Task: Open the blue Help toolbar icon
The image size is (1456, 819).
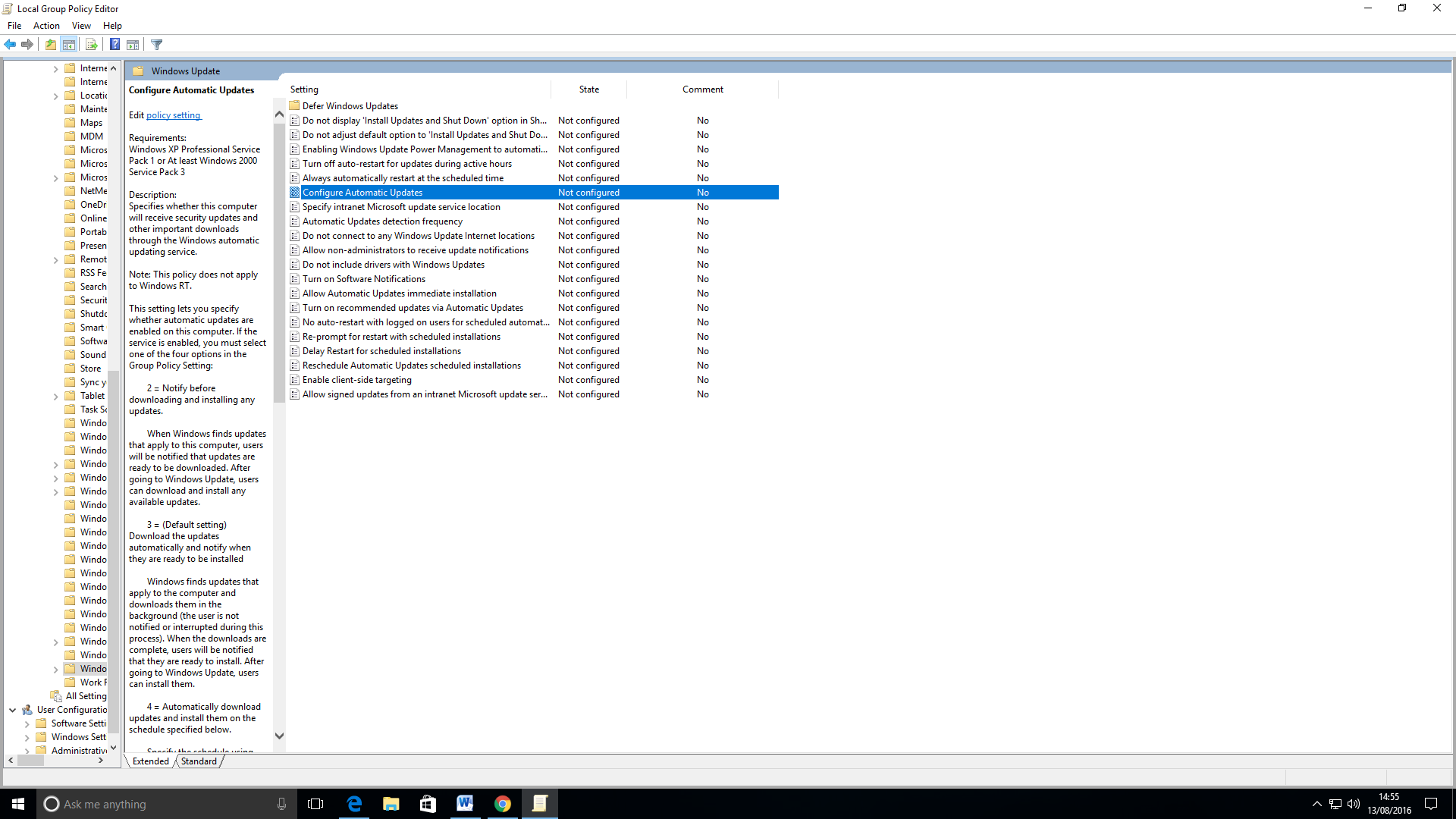Action: (115, 45)
